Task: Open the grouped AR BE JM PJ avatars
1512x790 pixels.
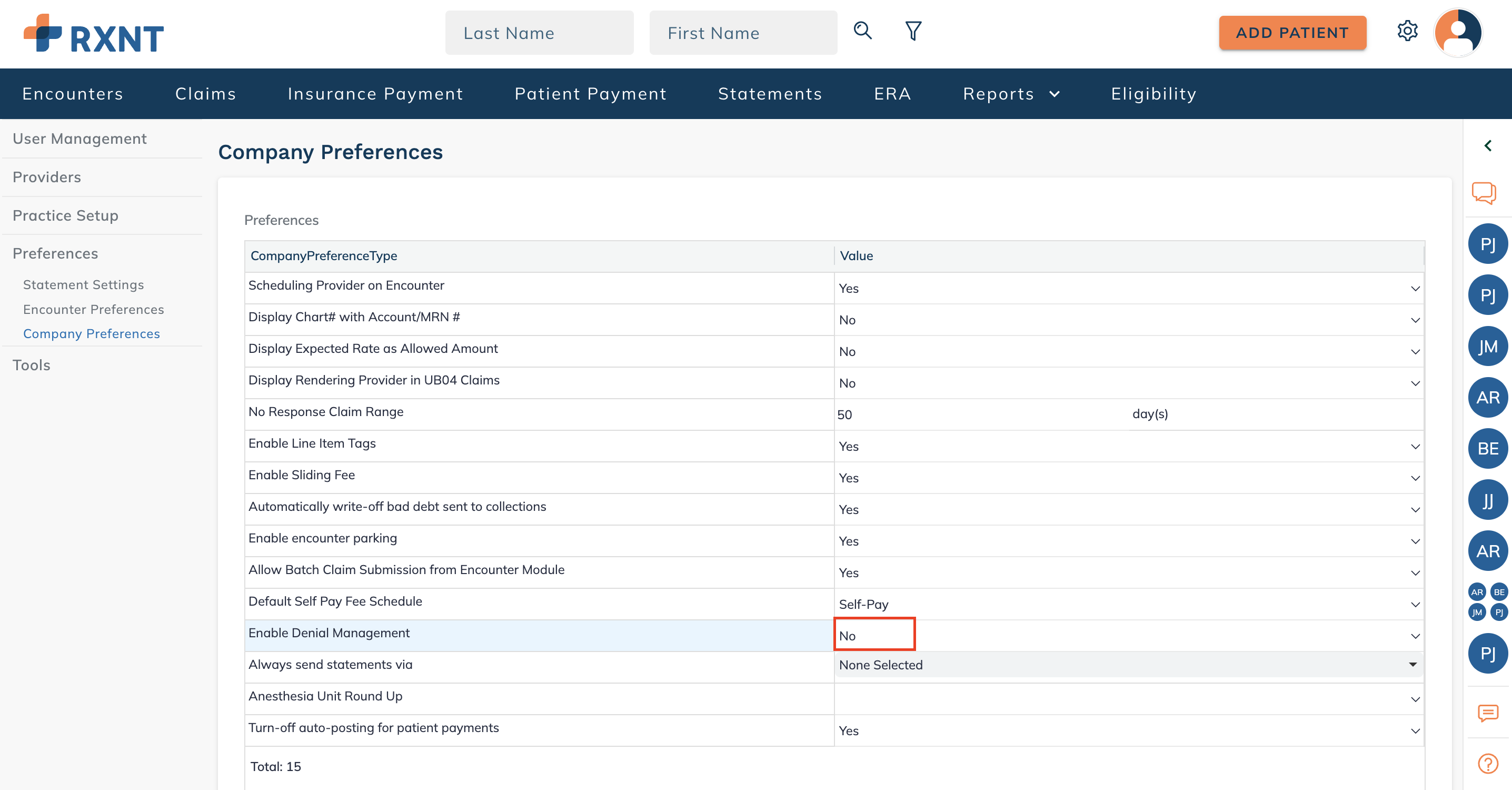Action: pyautogui.click(x=1488, y=602)
